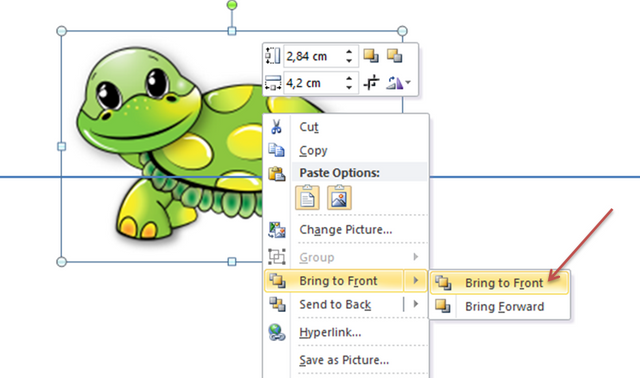This screenshot has width=640, height=378.
Task: Click the shape height icon in mini toolbar
Action: [273, 56]
